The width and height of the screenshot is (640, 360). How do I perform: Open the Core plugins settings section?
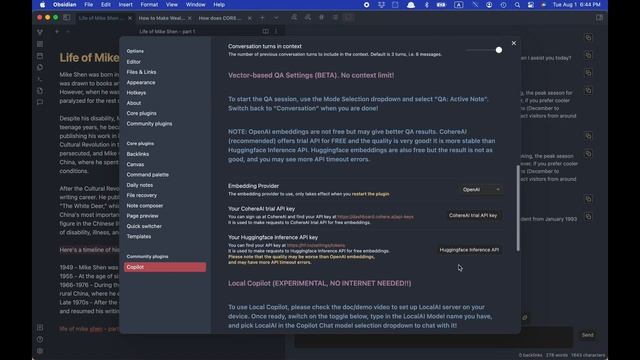tap(141, 113)
